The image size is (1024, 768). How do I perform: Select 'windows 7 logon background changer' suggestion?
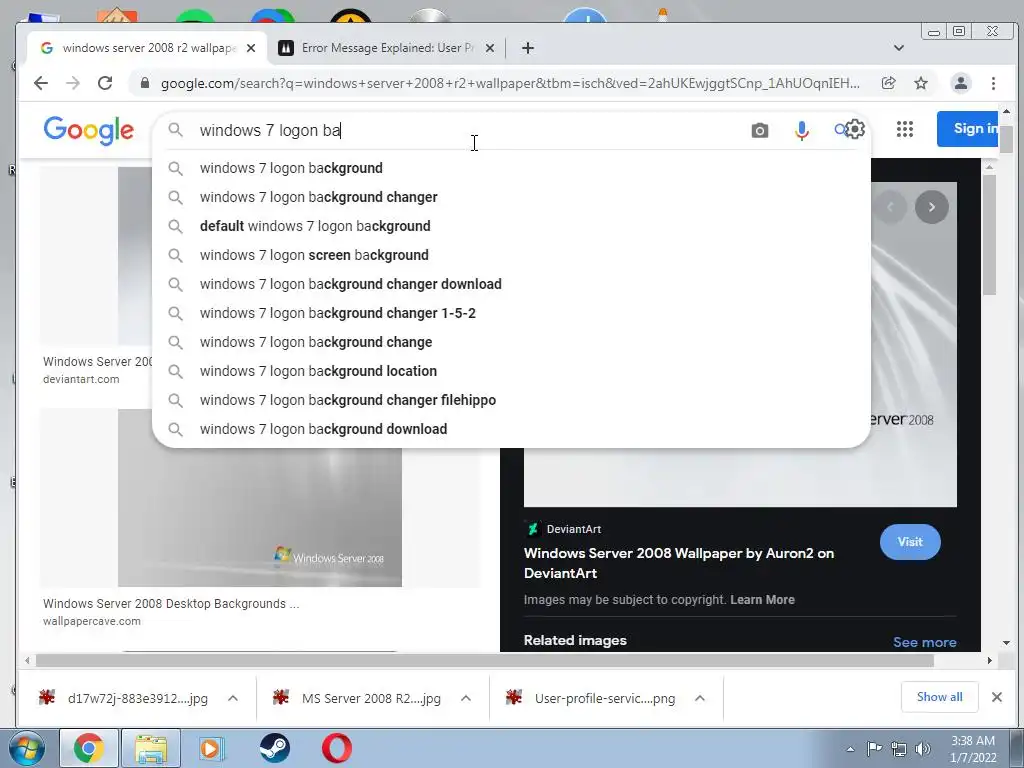[x=511, y=197]
